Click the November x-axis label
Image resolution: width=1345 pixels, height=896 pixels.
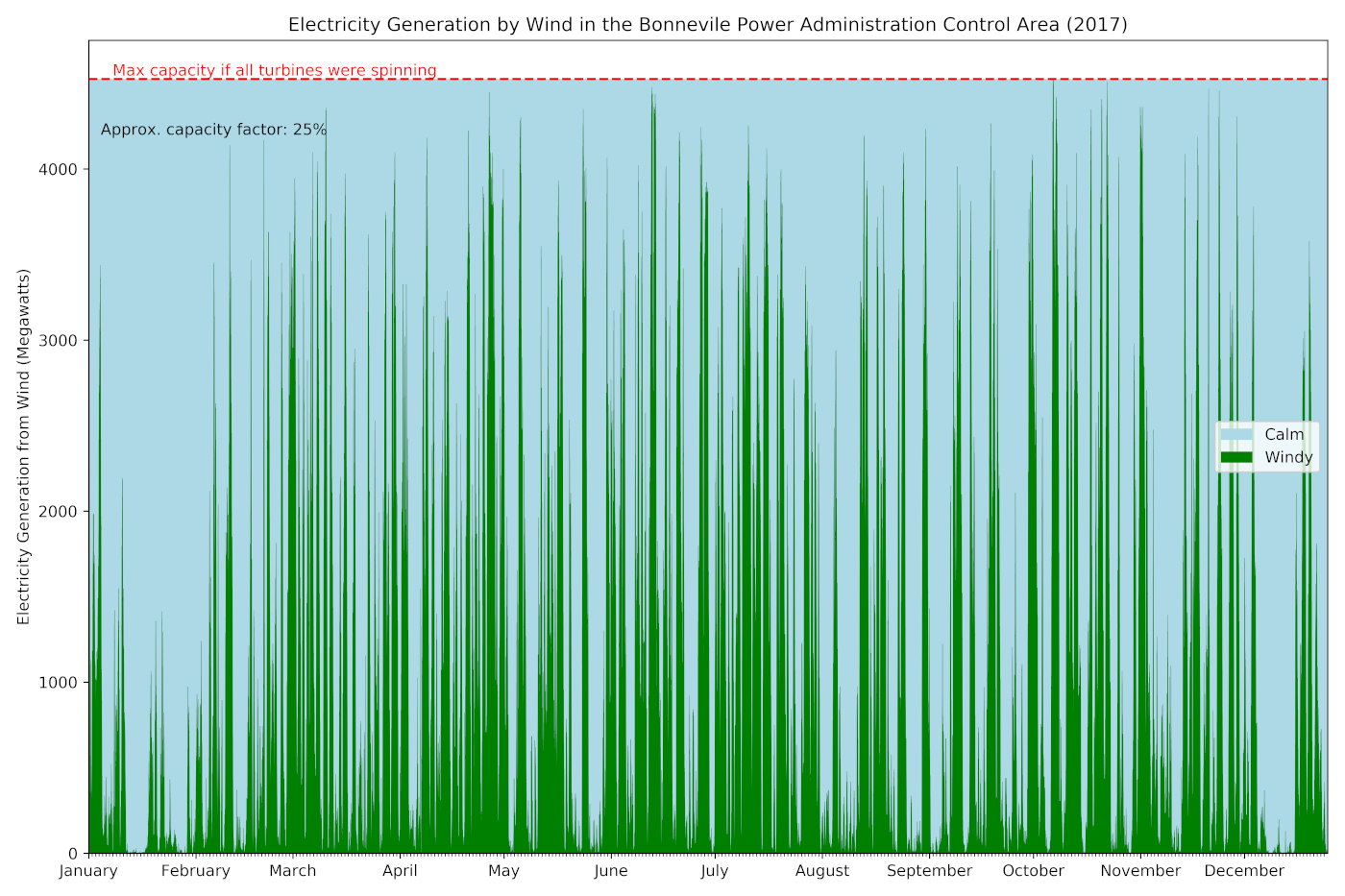[x=1140, y=871]
